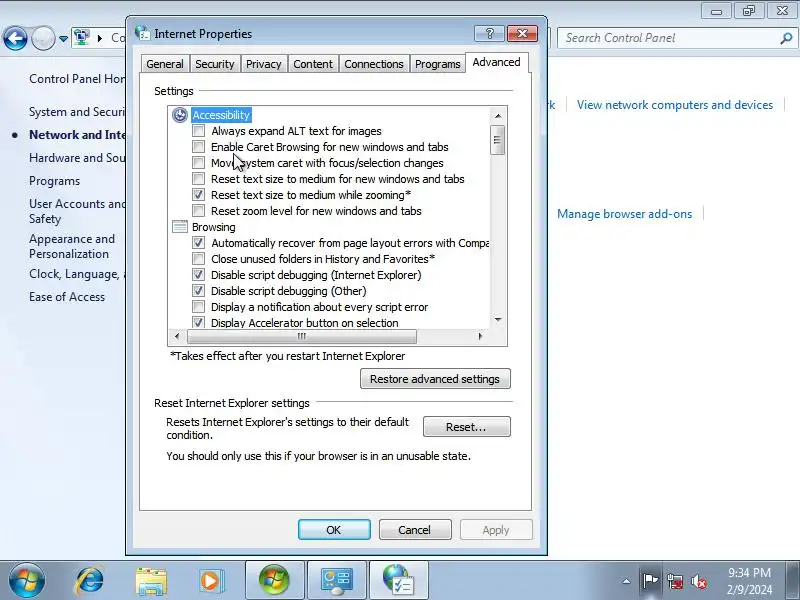Uncheck Automatically recover from page layout errors

point(198,243)
